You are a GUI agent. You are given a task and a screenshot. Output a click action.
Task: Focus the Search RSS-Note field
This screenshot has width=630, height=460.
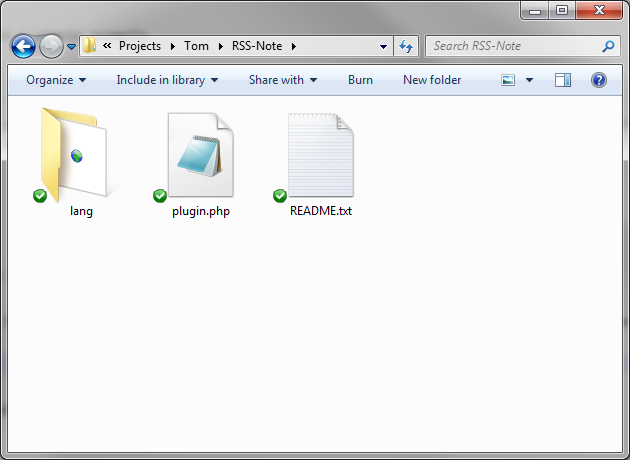click(523, 46)
